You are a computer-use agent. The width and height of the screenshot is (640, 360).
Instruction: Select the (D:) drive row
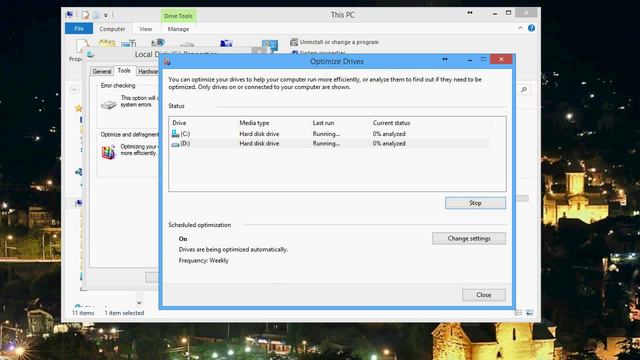pyautogui.click(x=329, y=144)
